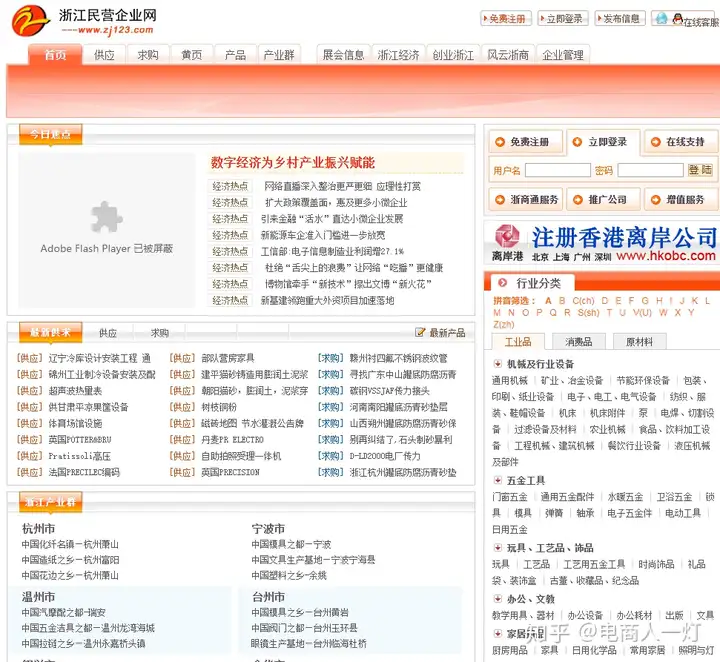Click the Zhejiang enterprise network logo

(x=30, y=21)
